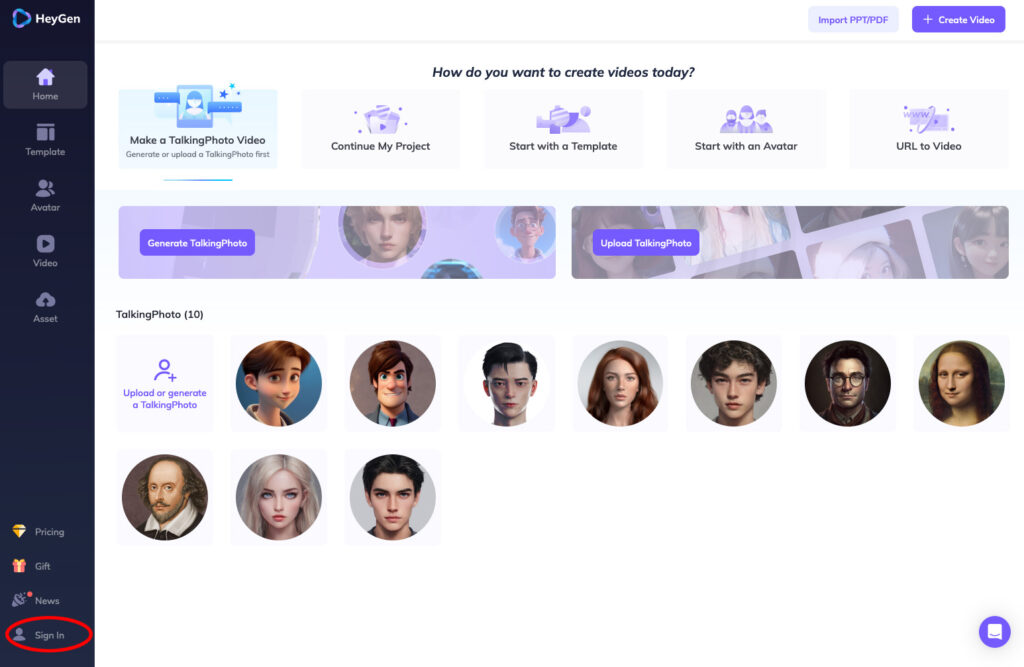Open the Template section in sidebar
Viewport: 1024px width, 667px height.
[45, 140]
